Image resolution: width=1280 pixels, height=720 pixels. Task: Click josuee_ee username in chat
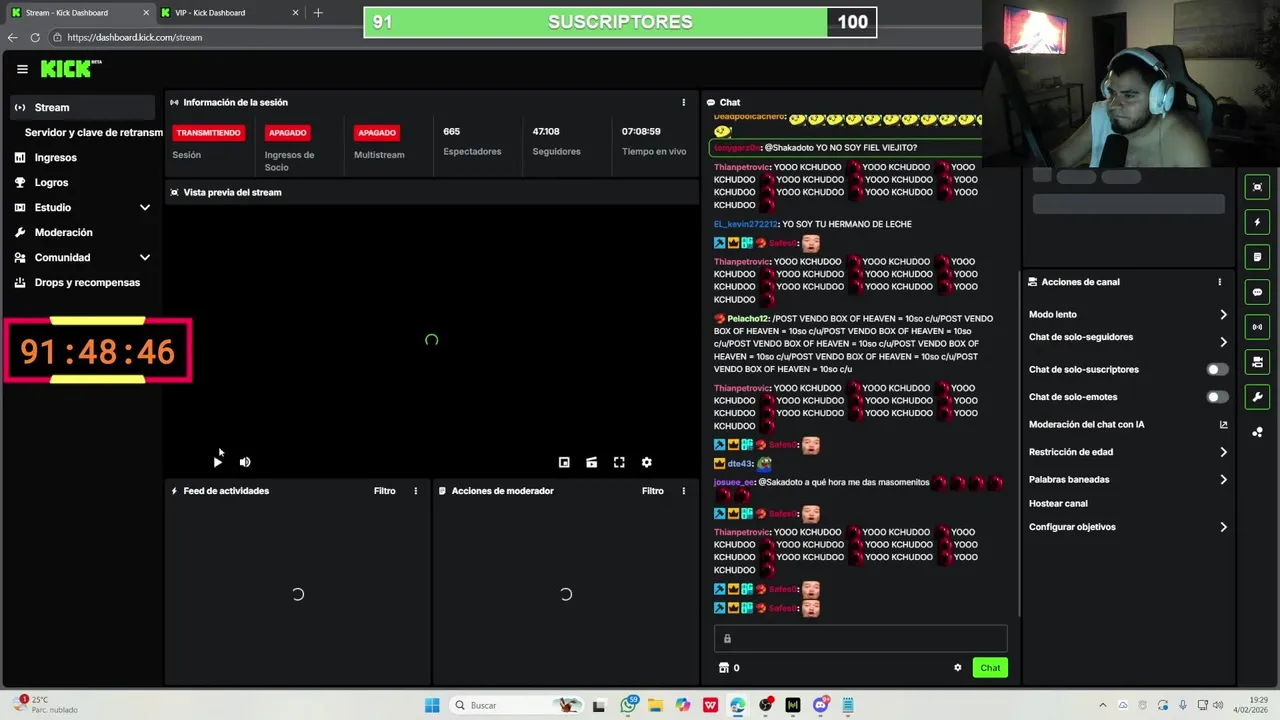coord(734,482)
